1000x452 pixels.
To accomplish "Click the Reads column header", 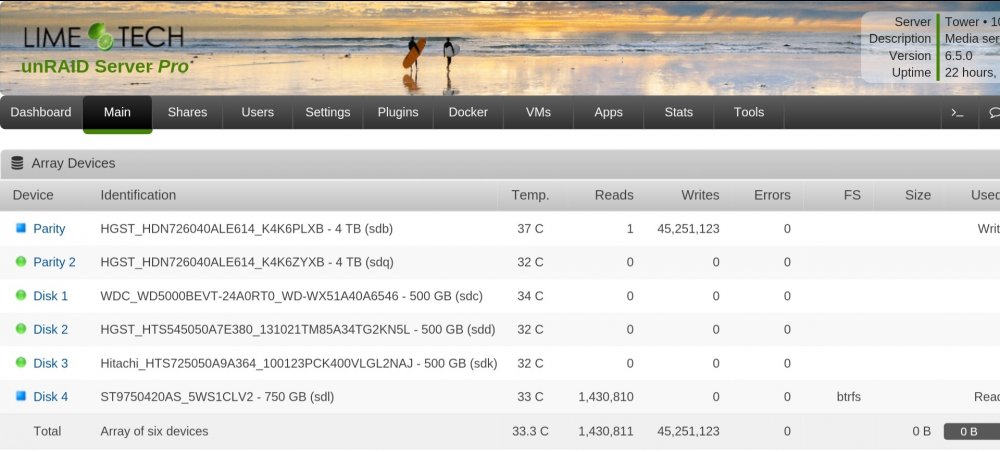I will tap(614, 195).
